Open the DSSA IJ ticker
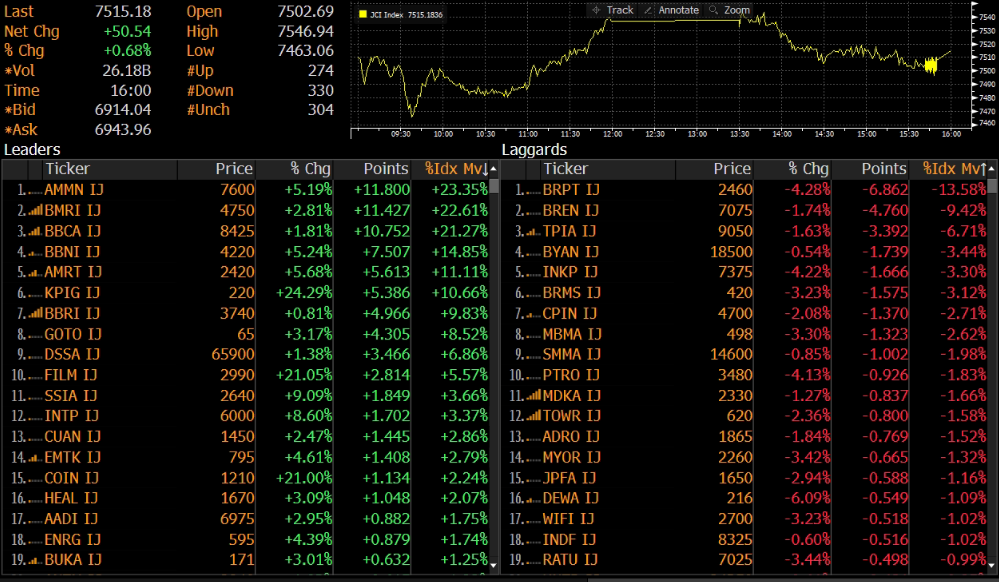The image size is (999, 582). [72, 354]
